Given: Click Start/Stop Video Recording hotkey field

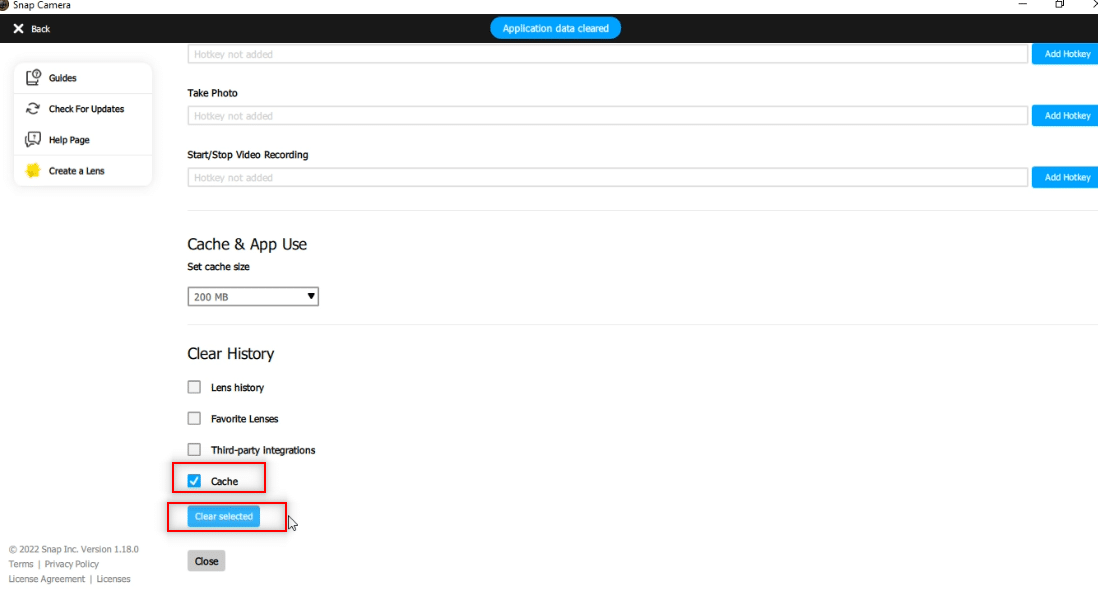Looking at the screenshot, I should coord(607,177).
